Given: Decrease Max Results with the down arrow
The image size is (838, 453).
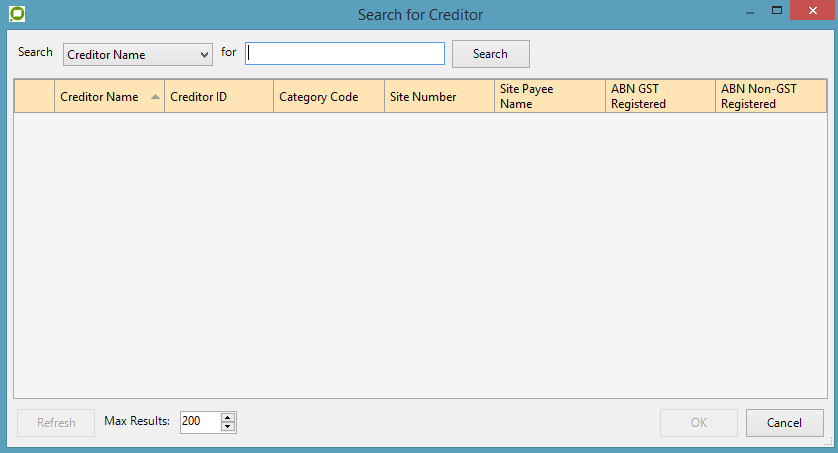Looking at the screenshot, I should (228, 427).
